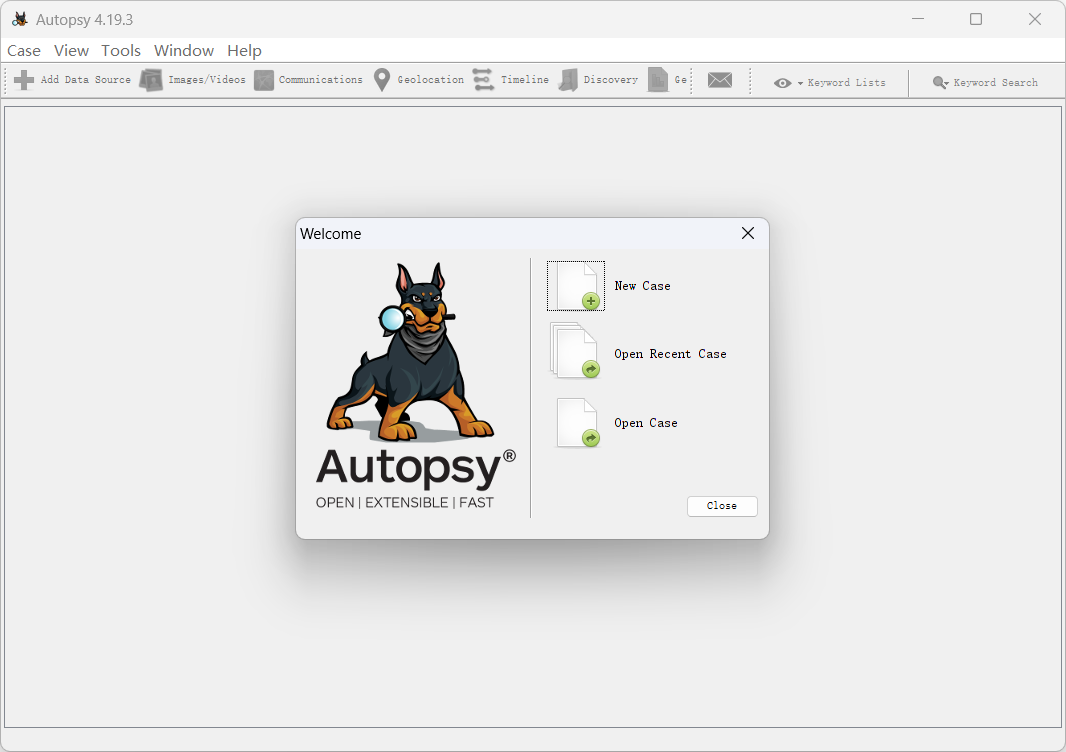Click the New Case document icon
This screenshot has width=1066, height=752.
click(576, 286)
